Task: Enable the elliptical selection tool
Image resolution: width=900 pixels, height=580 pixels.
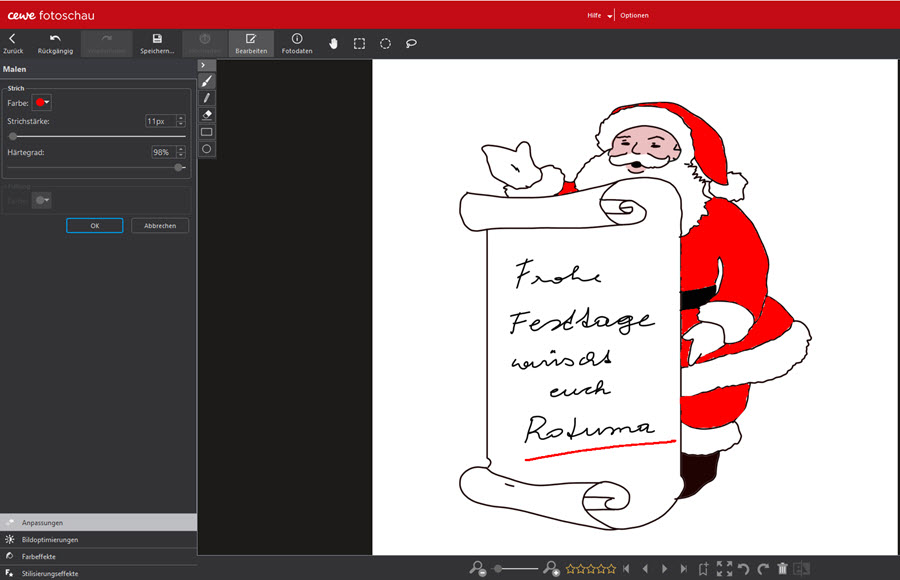Action: tap(385, 44)
